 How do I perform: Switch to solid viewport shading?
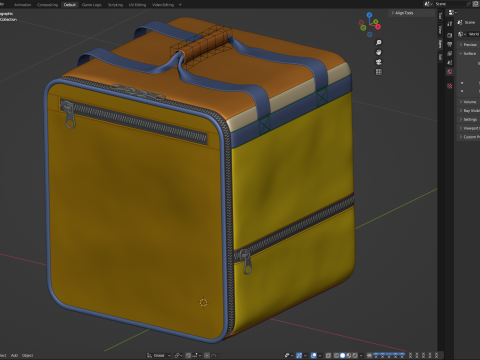(342, 355)
